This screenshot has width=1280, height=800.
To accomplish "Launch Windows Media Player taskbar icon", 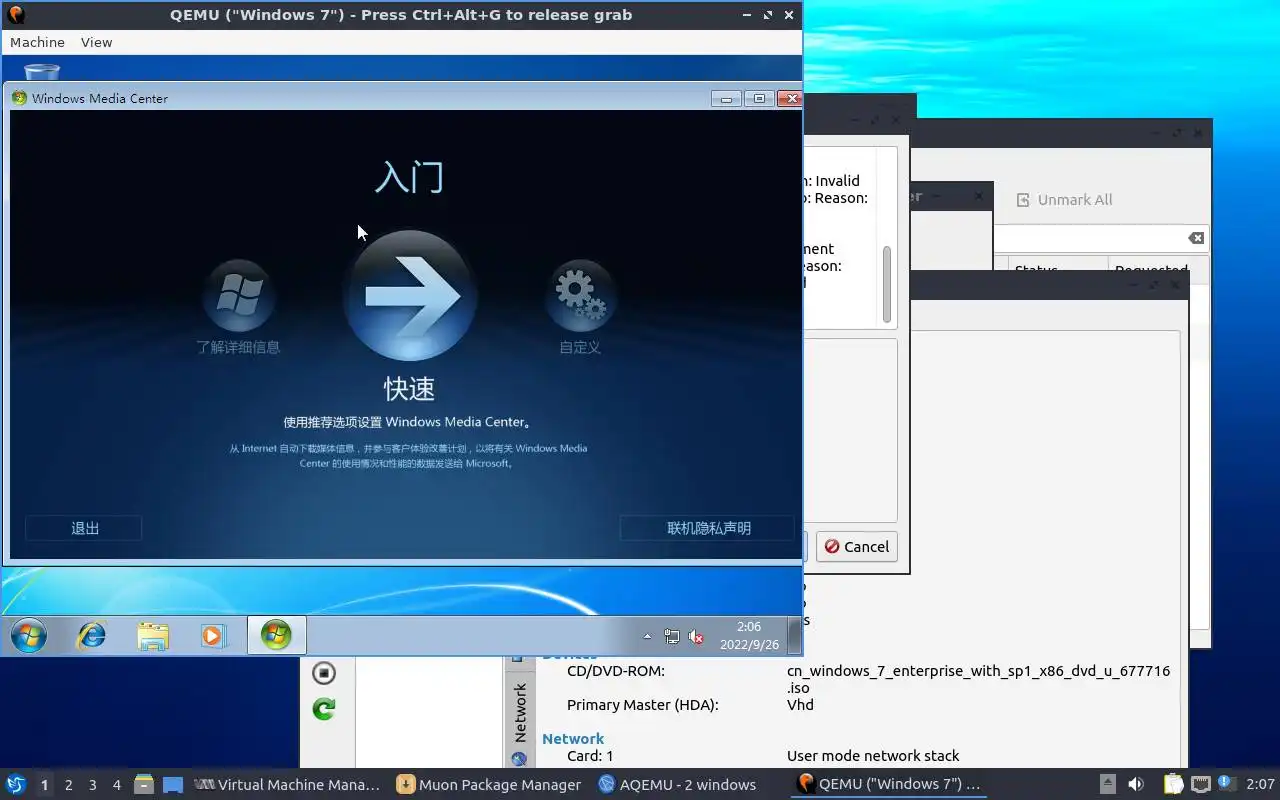I will tap(213, 636).
